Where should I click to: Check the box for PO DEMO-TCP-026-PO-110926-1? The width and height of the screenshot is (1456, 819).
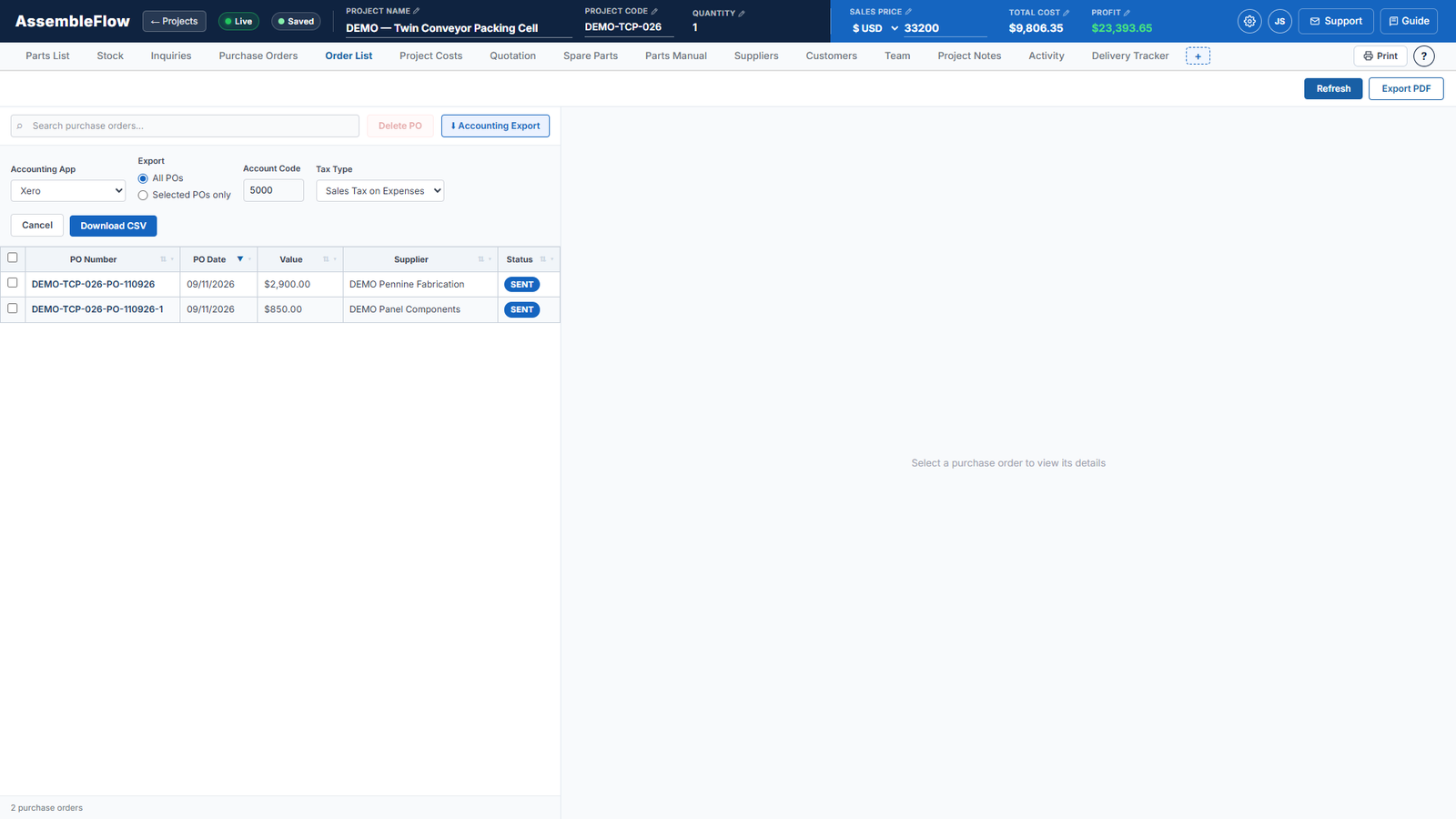[x=13, y=308]
